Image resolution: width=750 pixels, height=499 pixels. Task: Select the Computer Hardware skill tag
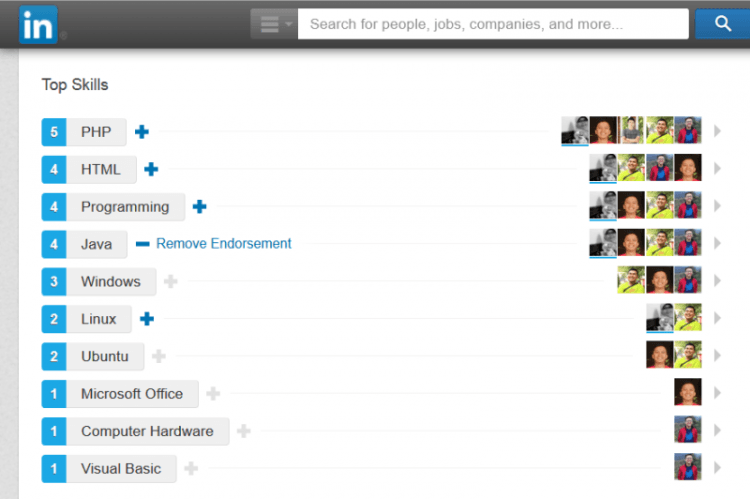point(135,431)
